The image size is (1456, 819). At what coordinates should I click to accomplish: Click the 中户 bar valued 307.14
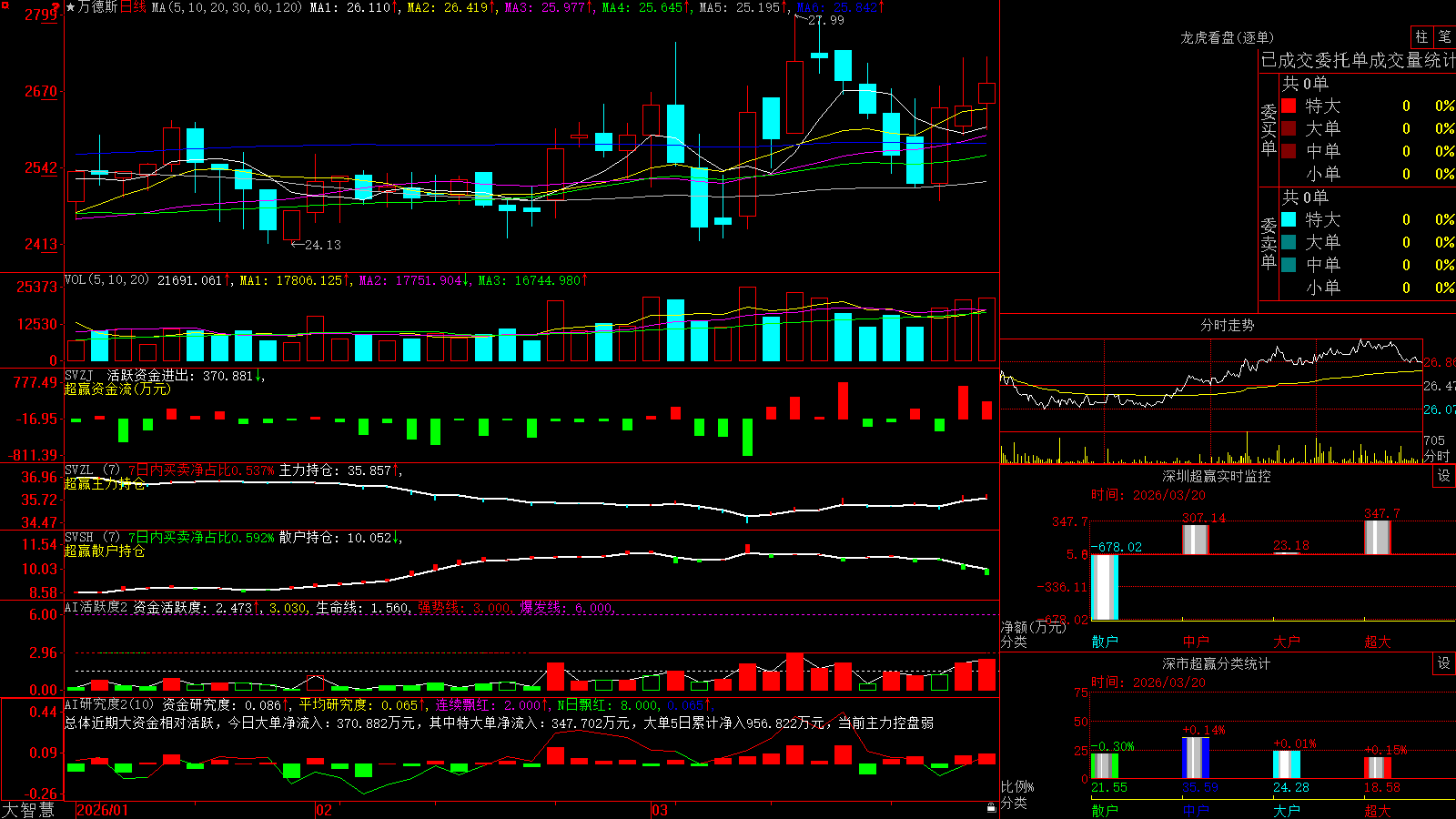1196,539
